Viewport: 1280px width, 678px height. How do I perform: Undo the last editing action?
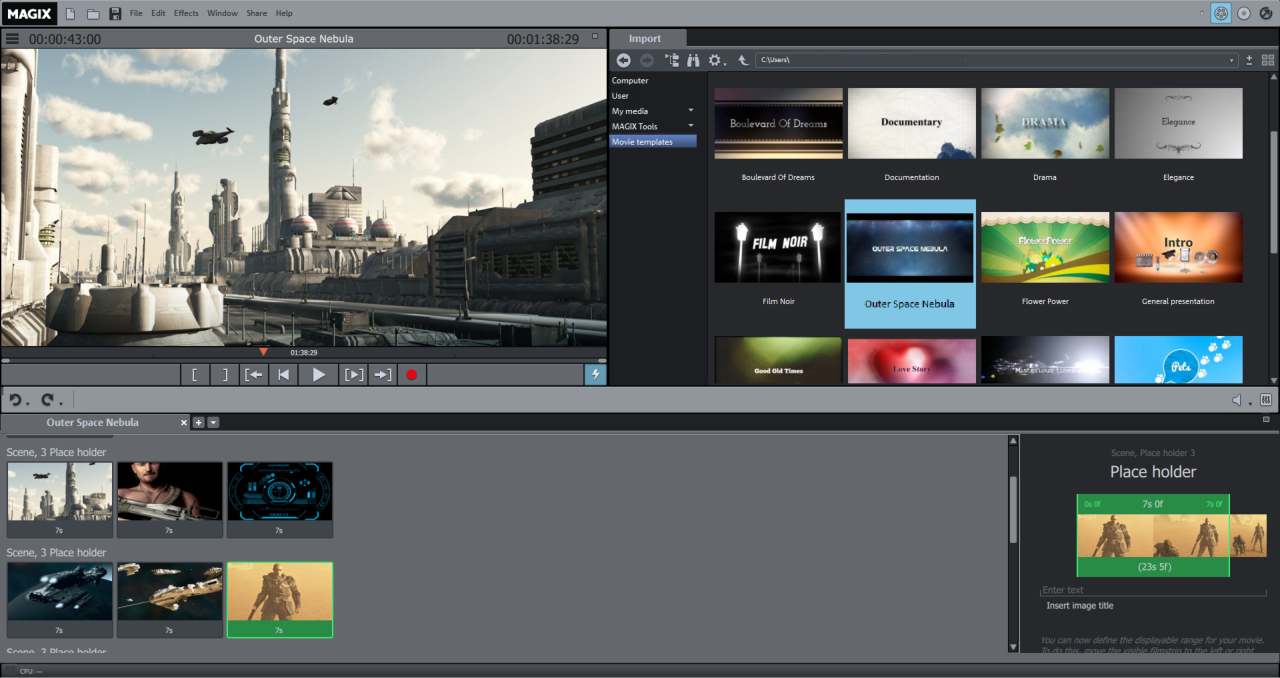click(15, 400)
